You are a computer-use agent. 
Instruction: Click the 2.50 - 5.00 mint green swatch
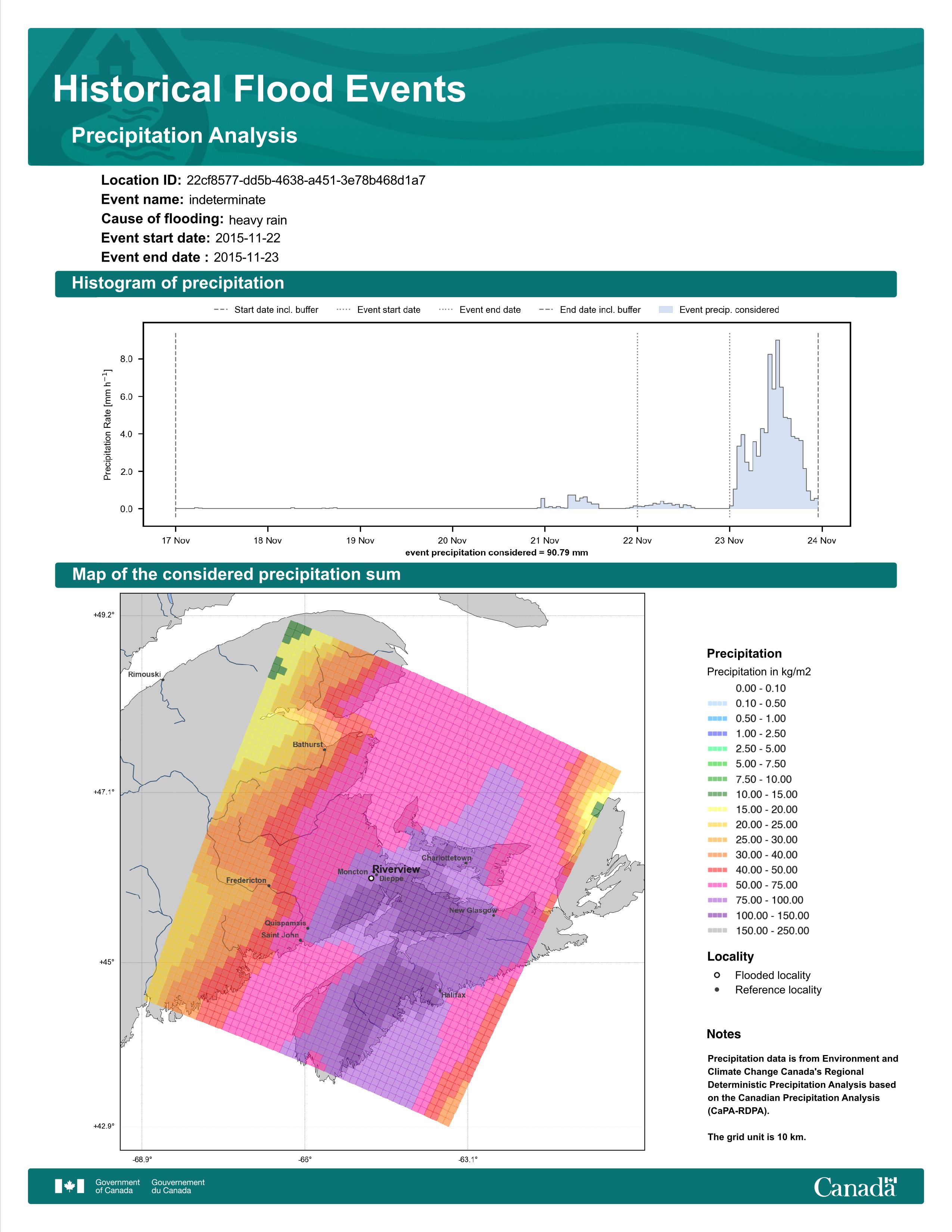pyautogui.click(x=718, y=749)
